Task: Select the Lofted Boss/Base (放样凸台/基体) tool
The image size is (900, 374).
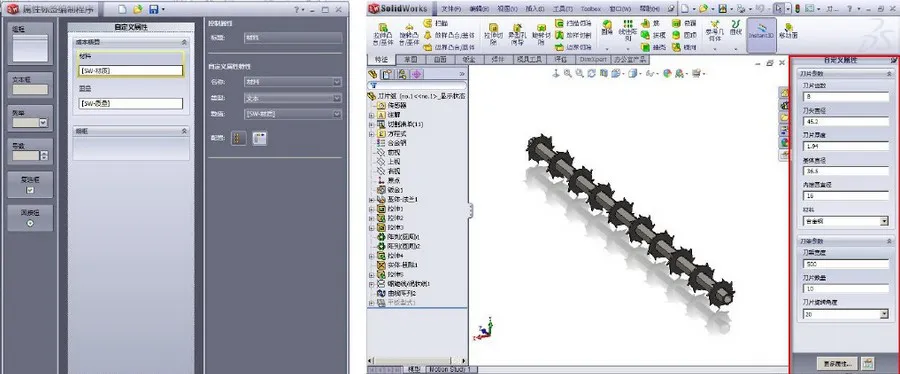Action: tap(450, 36)
